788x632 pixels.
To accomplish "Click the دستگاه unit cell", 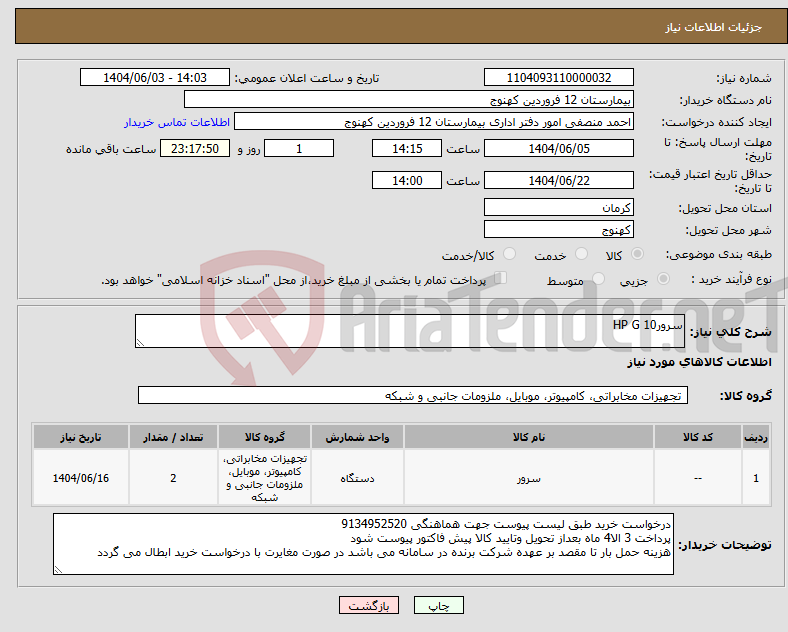I will pos(357,478).
